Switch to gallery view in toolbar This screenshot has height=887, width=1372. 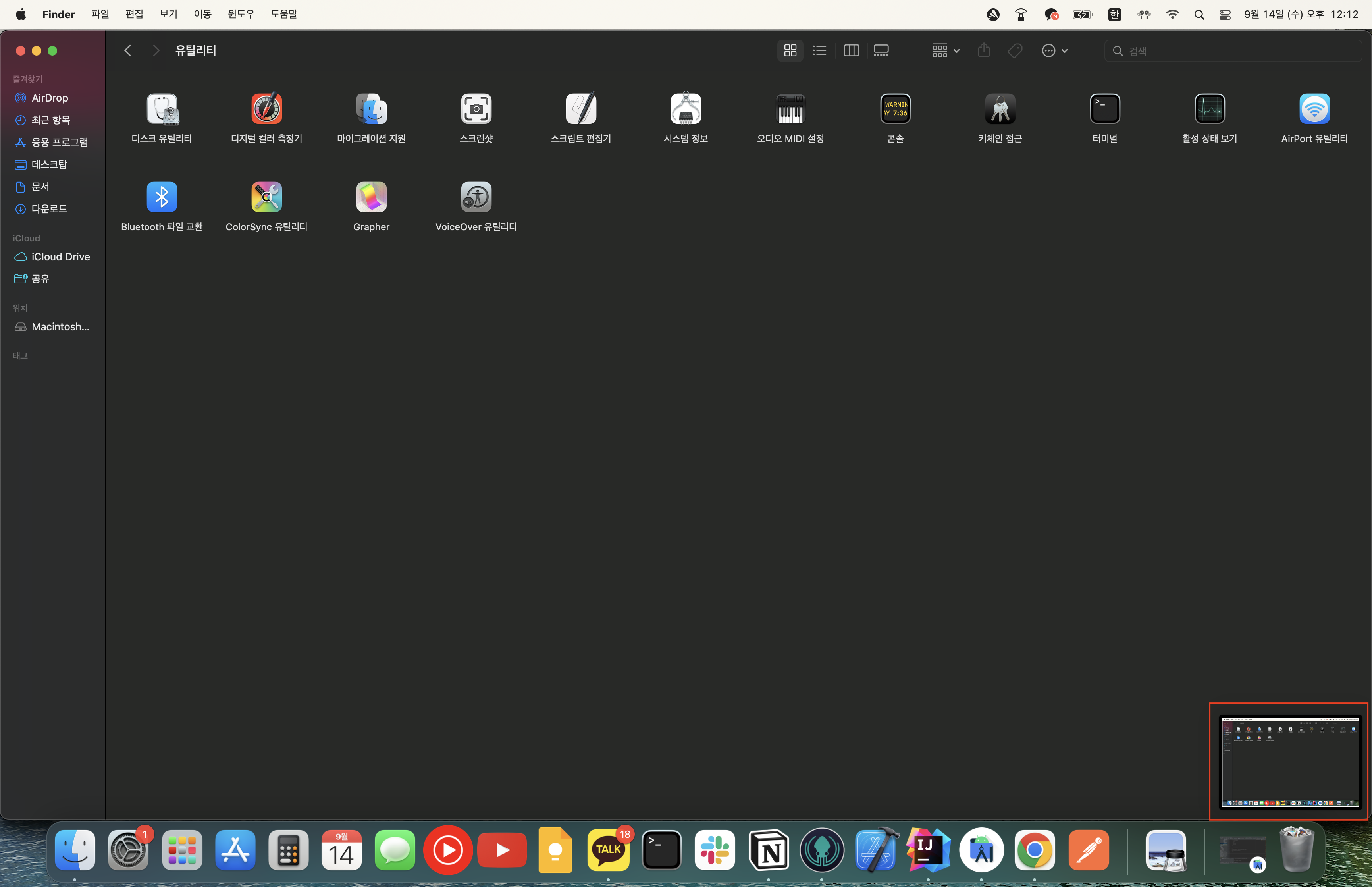pyautogui.click(x=881, y=51)
